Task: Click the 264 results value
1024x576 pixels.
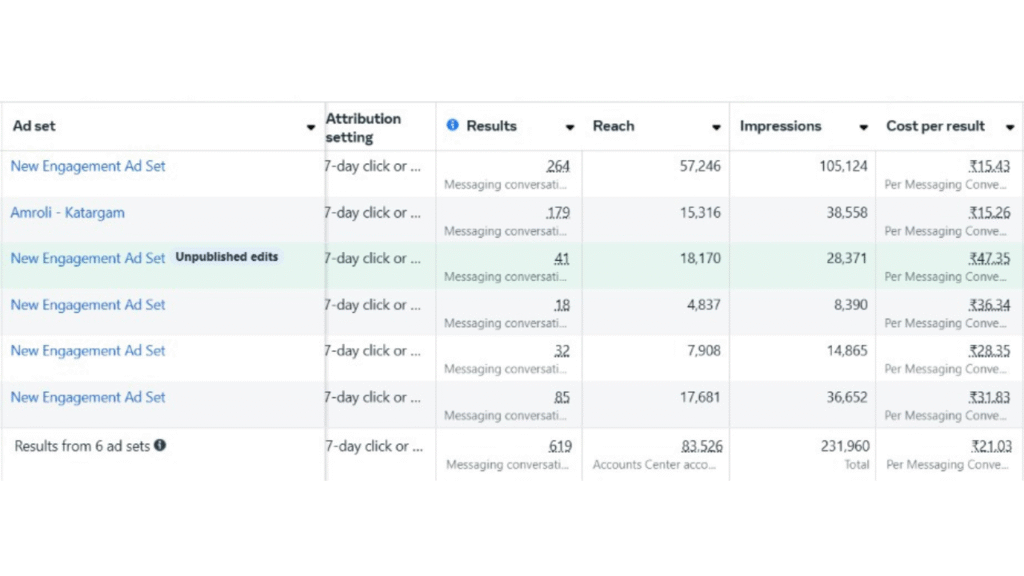Action: pos(558,166)
